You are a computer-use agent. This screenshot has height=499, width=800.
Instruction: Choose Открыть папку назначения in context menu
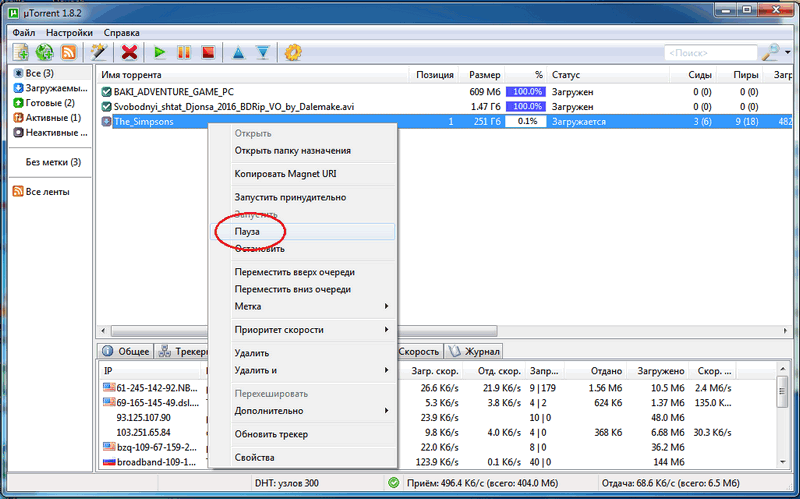click(303, 151)
